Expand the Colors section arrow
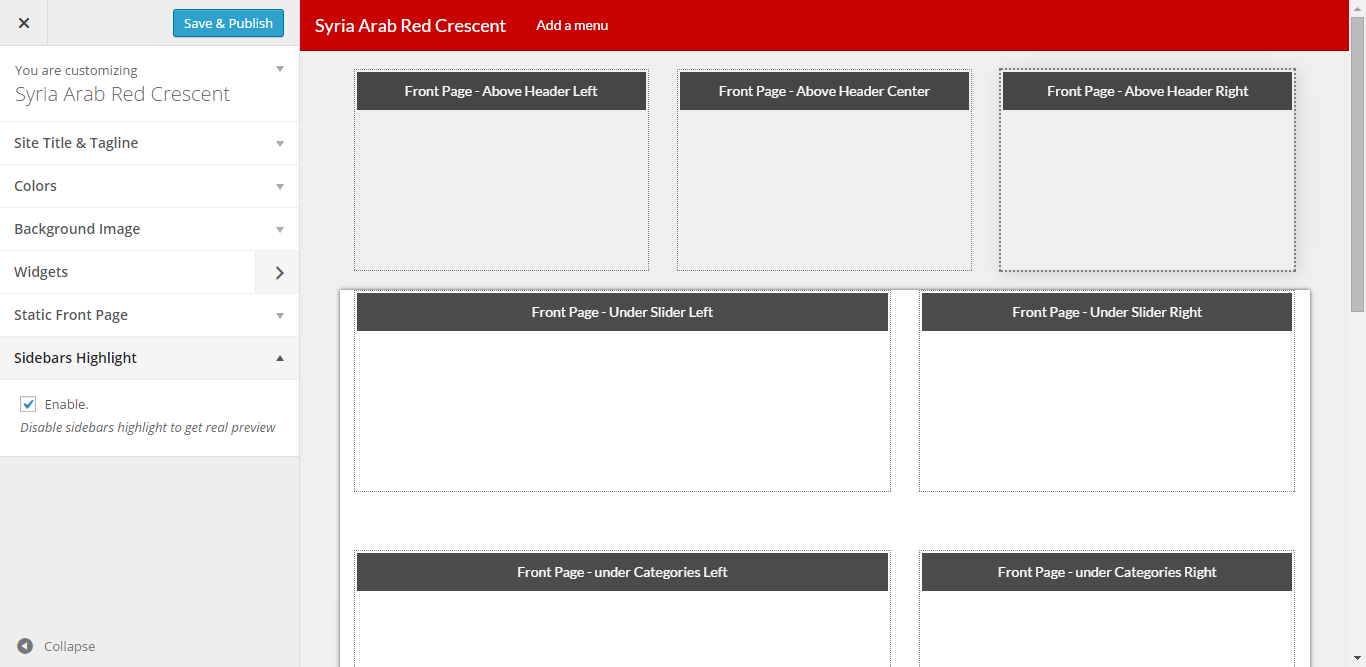 coord(280,186)
